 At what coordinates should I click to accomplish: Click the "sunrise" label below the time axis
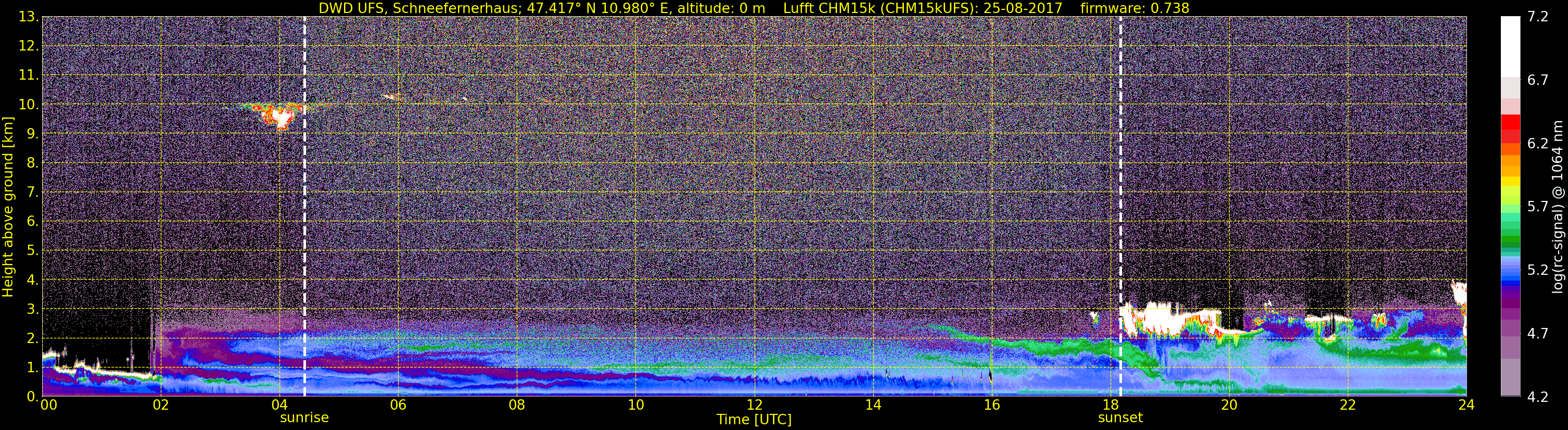(304, 418)
